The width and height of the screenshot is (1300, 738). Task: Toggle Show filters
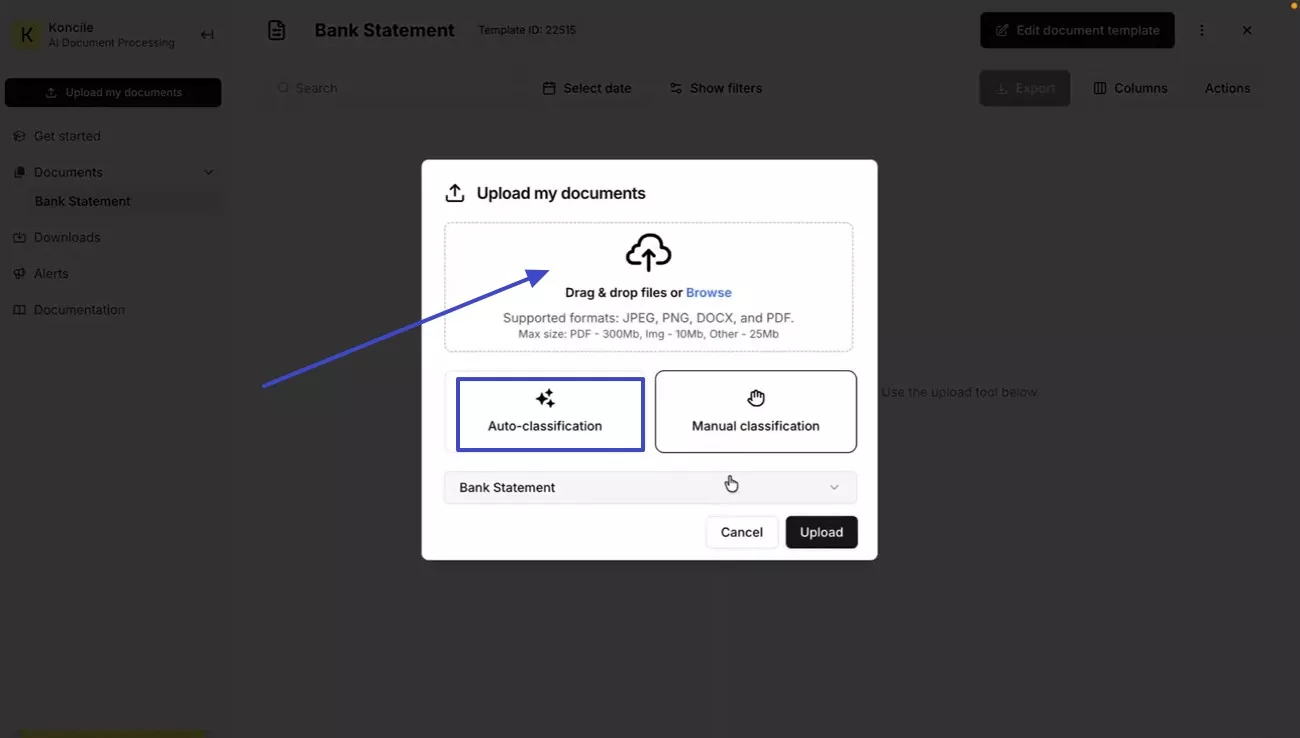(x=716, y=88)
